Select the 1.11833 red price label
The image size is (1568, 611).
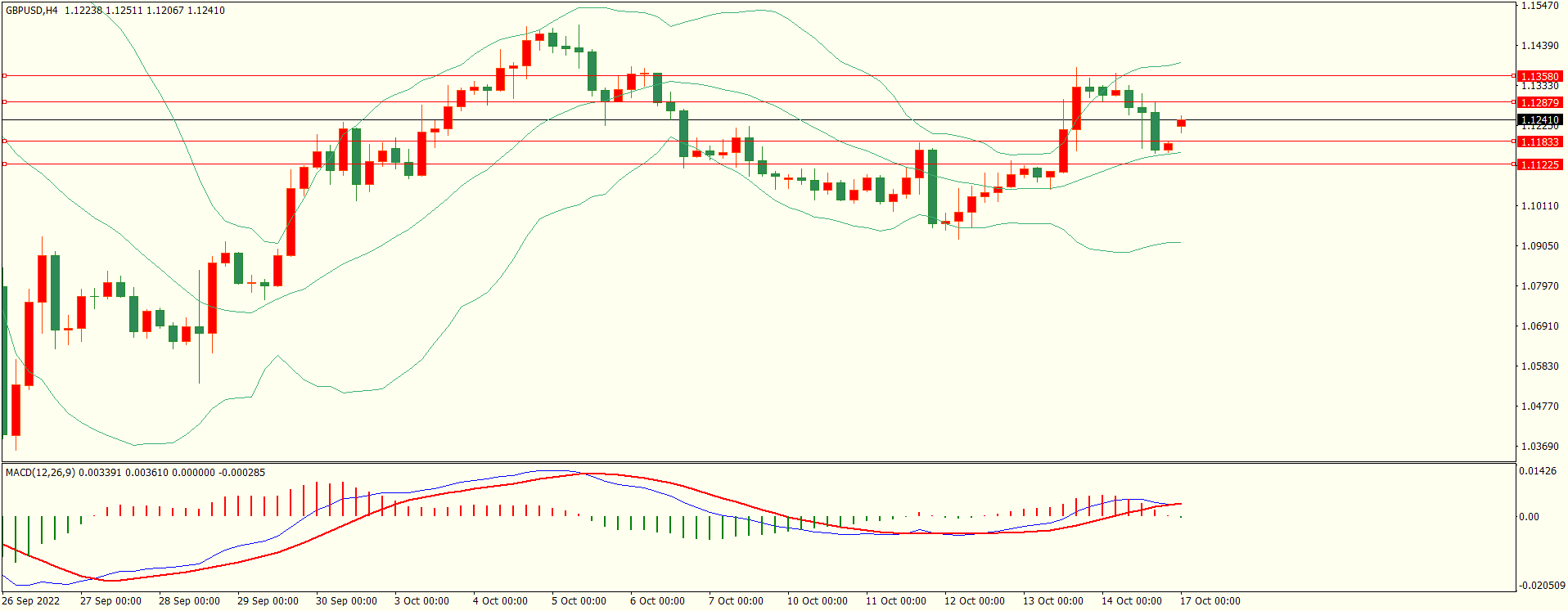[x=1539, y=142]
